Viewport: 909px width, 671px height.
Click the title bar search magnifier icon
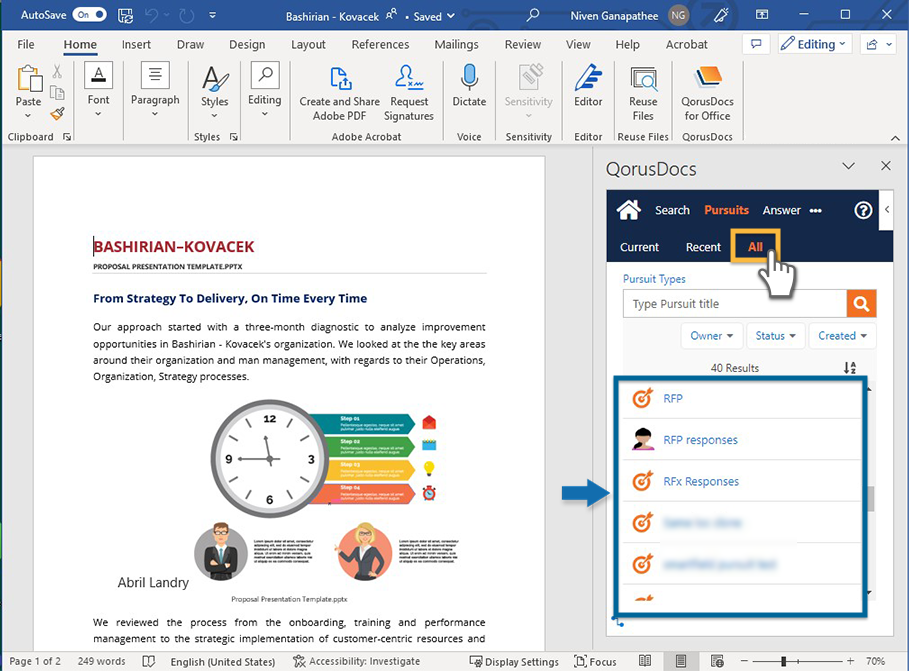tap(532, 15)
